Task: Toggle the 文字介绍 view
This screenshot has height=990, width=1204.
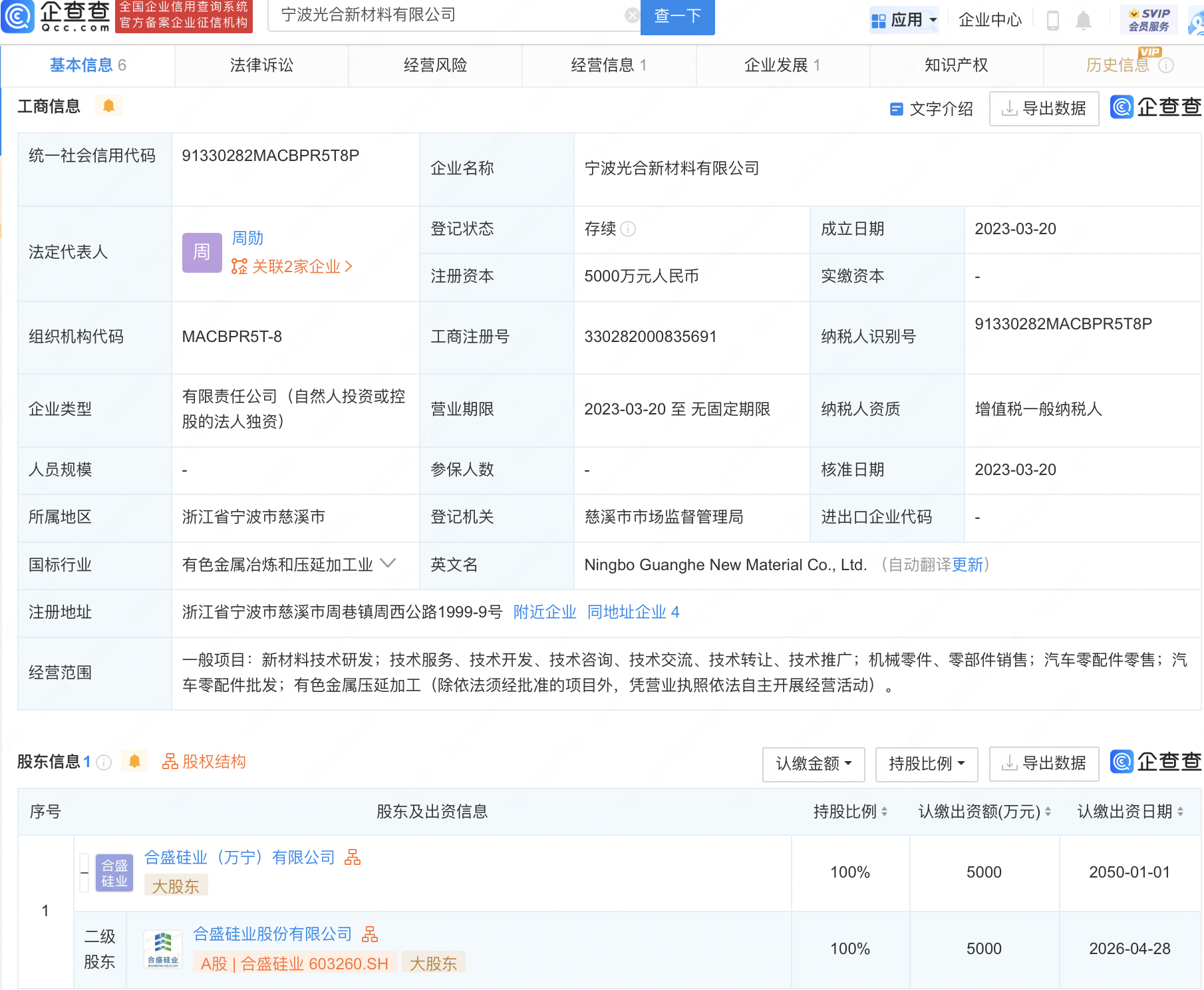Action: pos(931,108)
